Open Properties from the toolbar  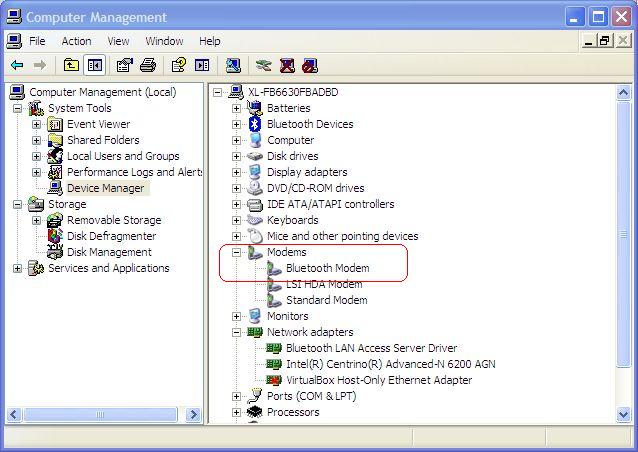(125, 66)
